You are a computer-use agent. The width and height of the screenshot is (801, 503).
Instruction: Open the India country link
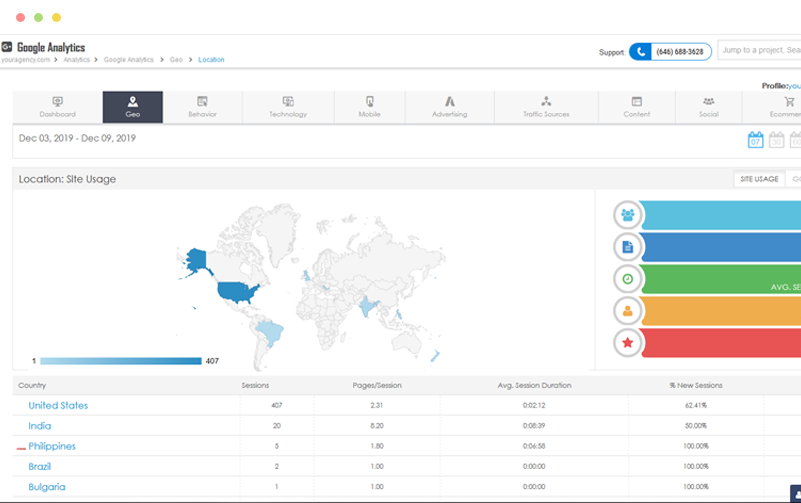[40, 426]
